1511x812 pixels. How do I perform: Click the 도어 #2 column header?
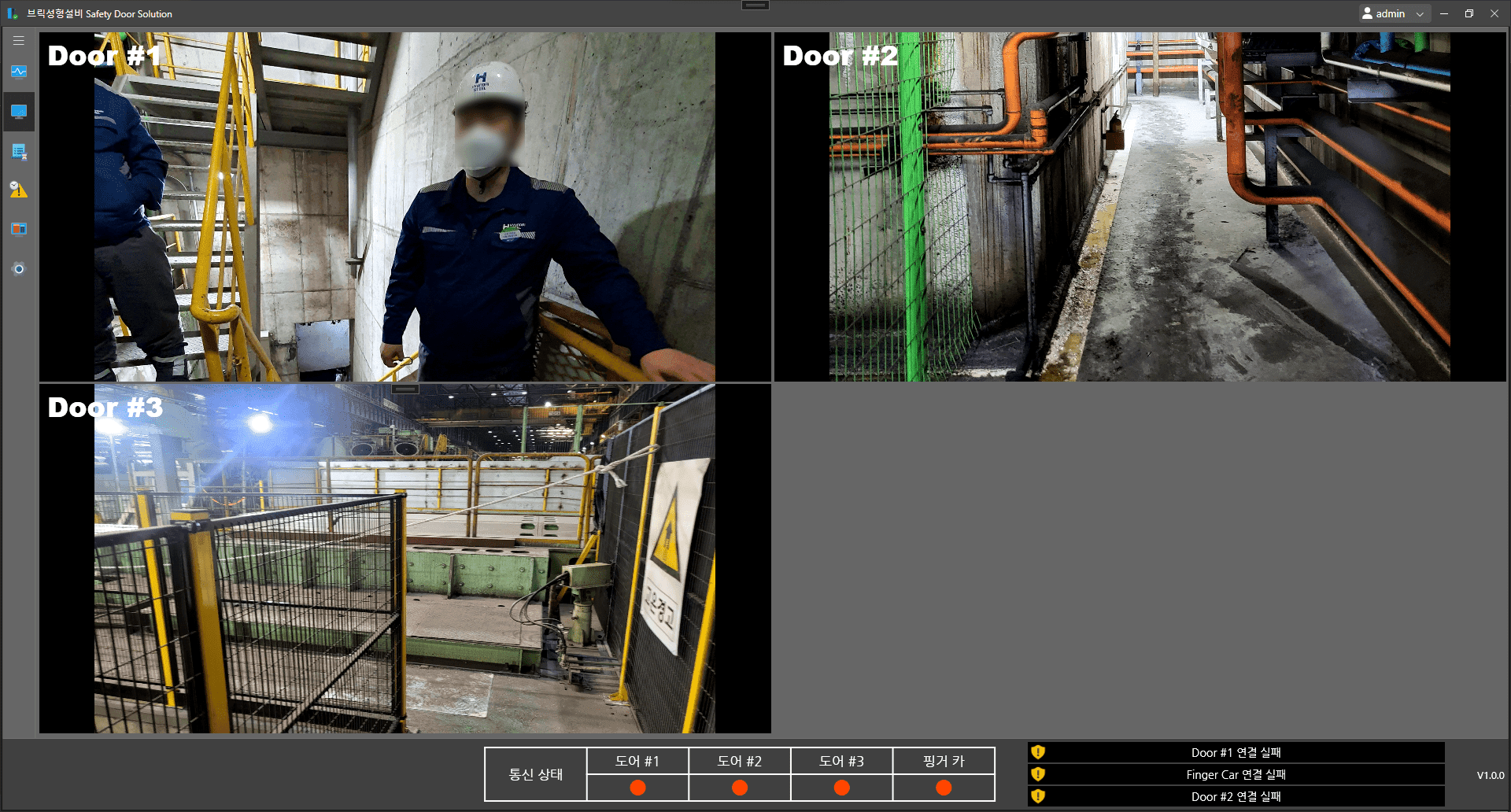(739, 761)
